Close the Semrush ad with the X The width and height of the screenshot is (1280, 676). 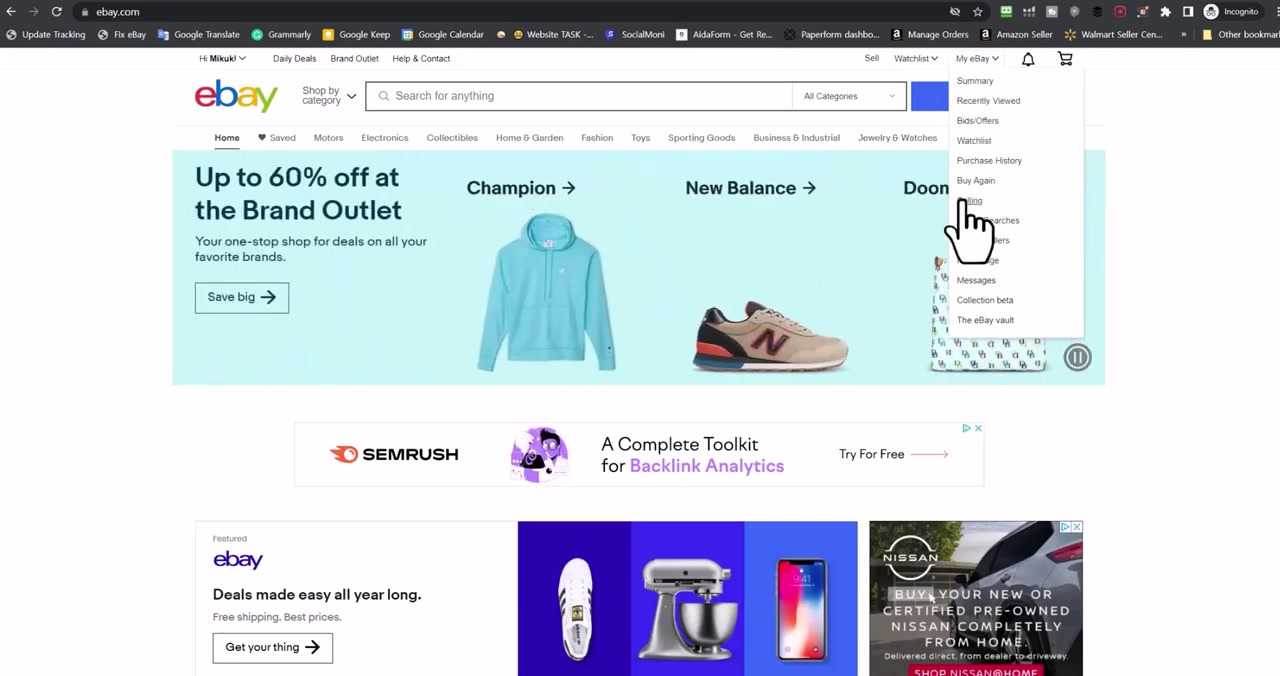tap(978, 428)
